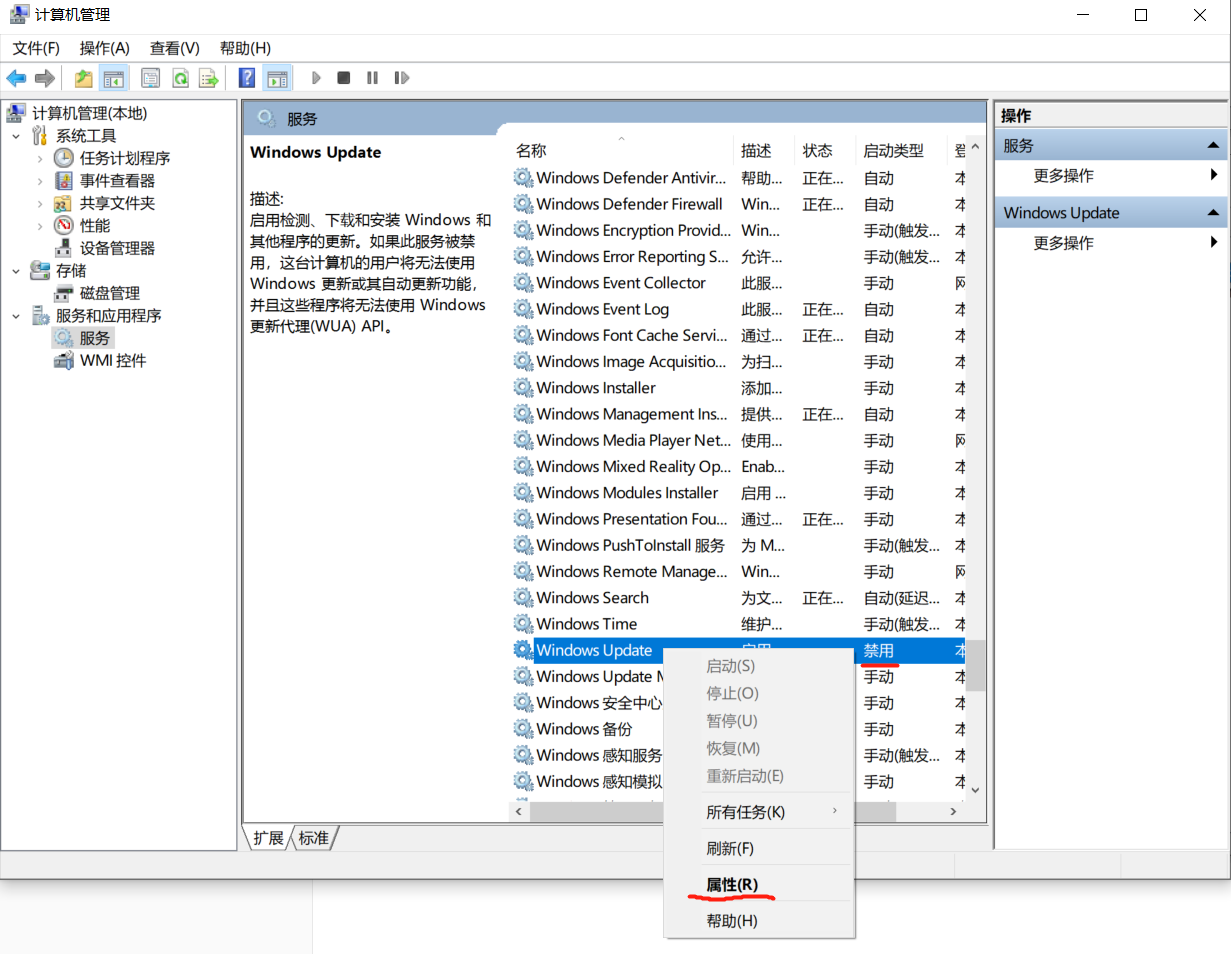Click the gear icon beside Windows PushToInstall 服务

(523, 545)
